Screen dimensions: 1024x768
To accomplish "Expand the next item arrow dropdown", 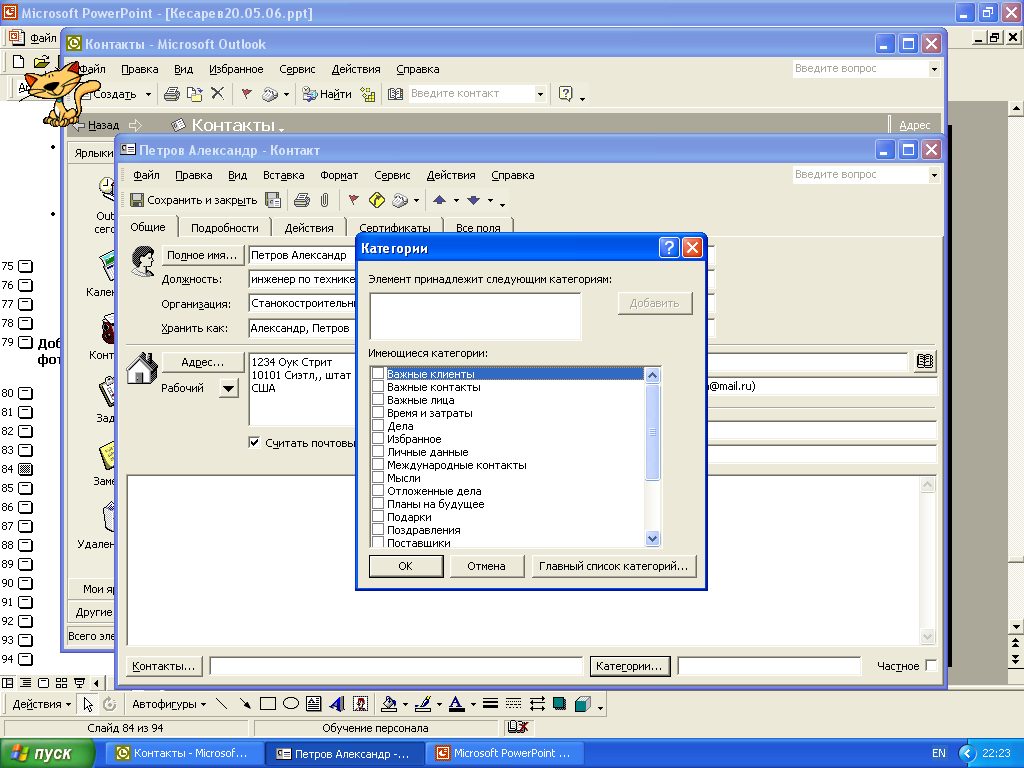I will [490, 200].
